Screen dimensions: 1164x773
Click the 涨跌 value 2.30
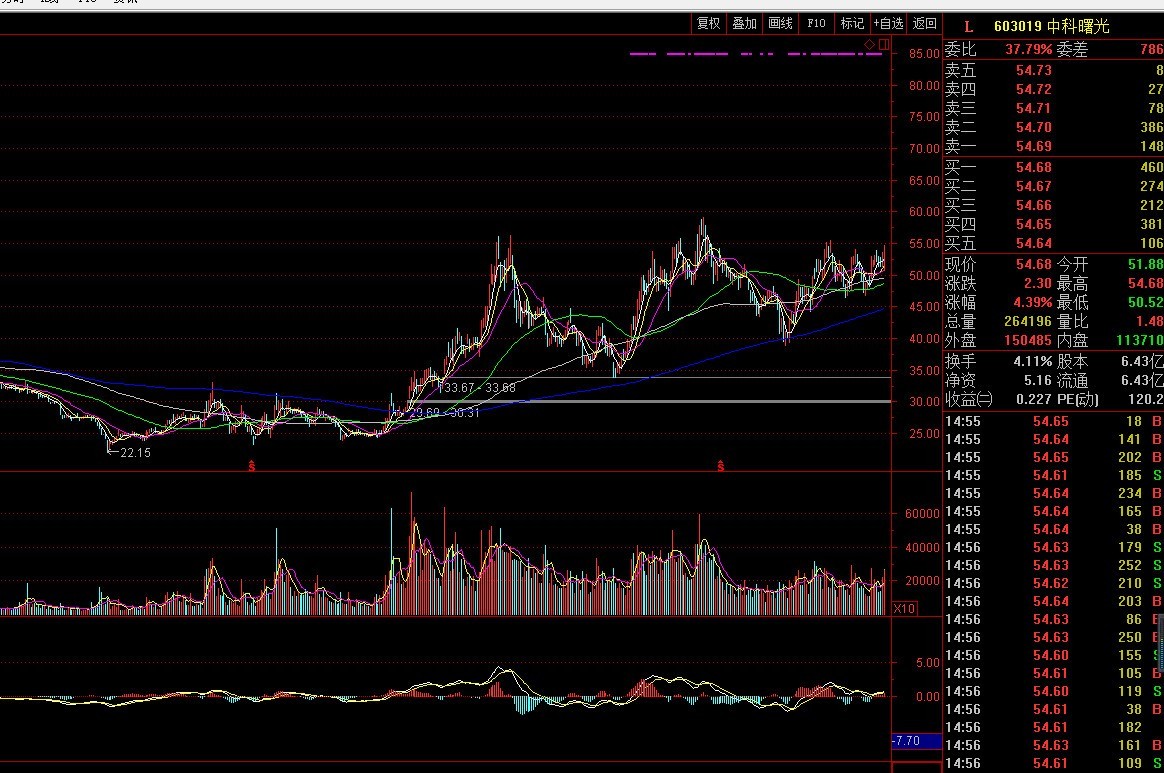tap(1038, 284)
